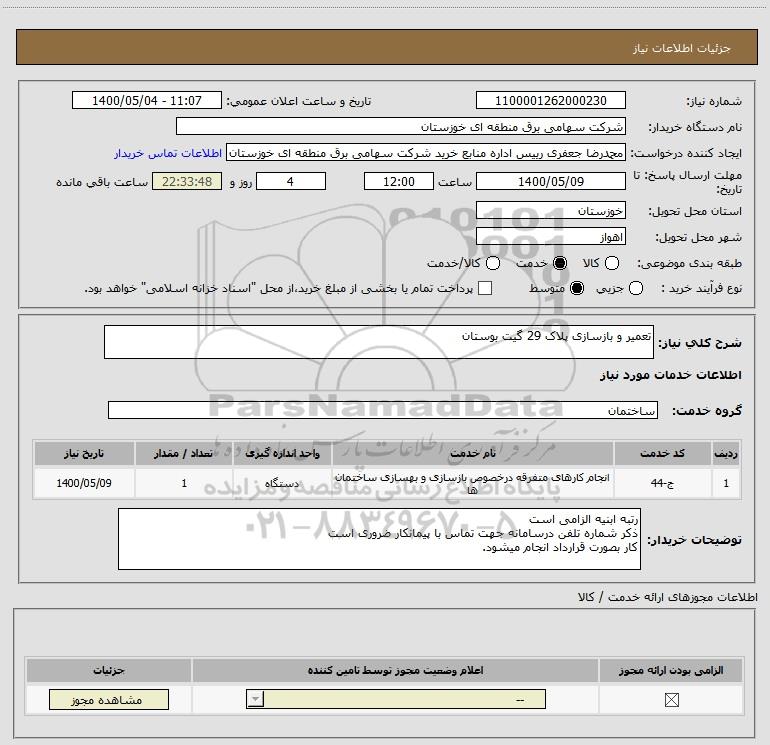
Task: Click the مشاهده مجوز button
Action: pos(109,700)
